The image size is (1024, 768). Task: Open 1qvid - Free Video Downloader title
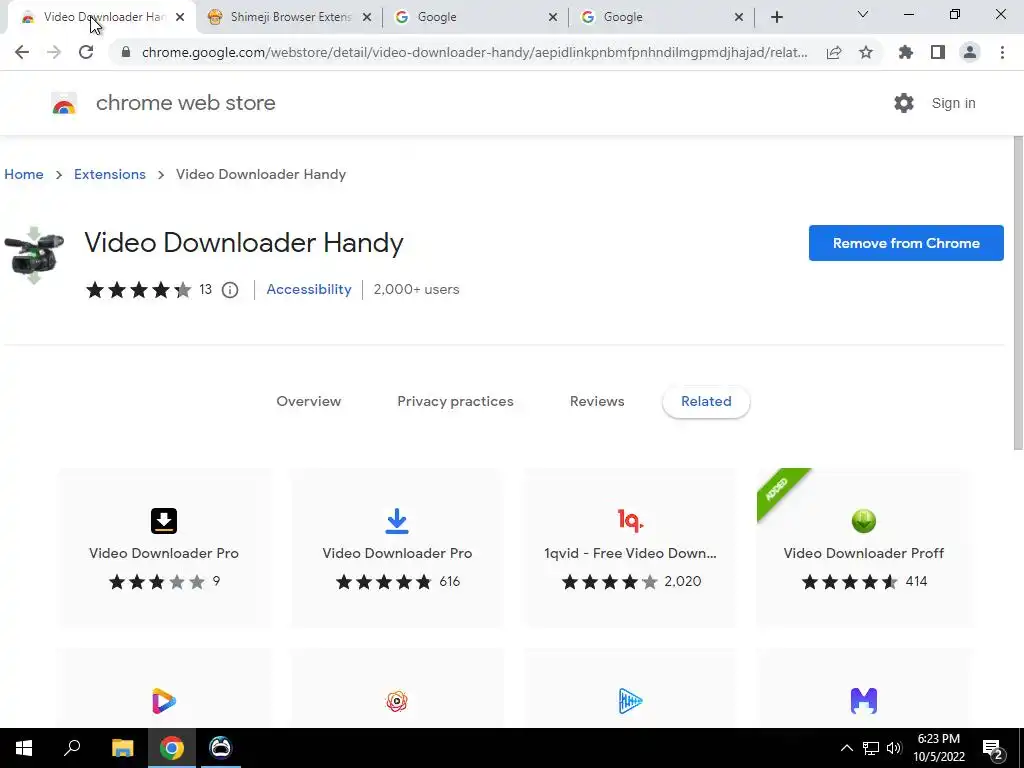630,553
